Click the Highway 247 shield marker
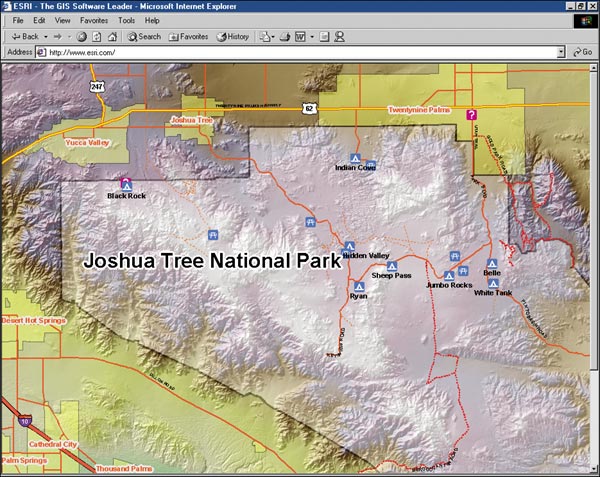Viewport: 600px width, 477px height. coord(97,86)
